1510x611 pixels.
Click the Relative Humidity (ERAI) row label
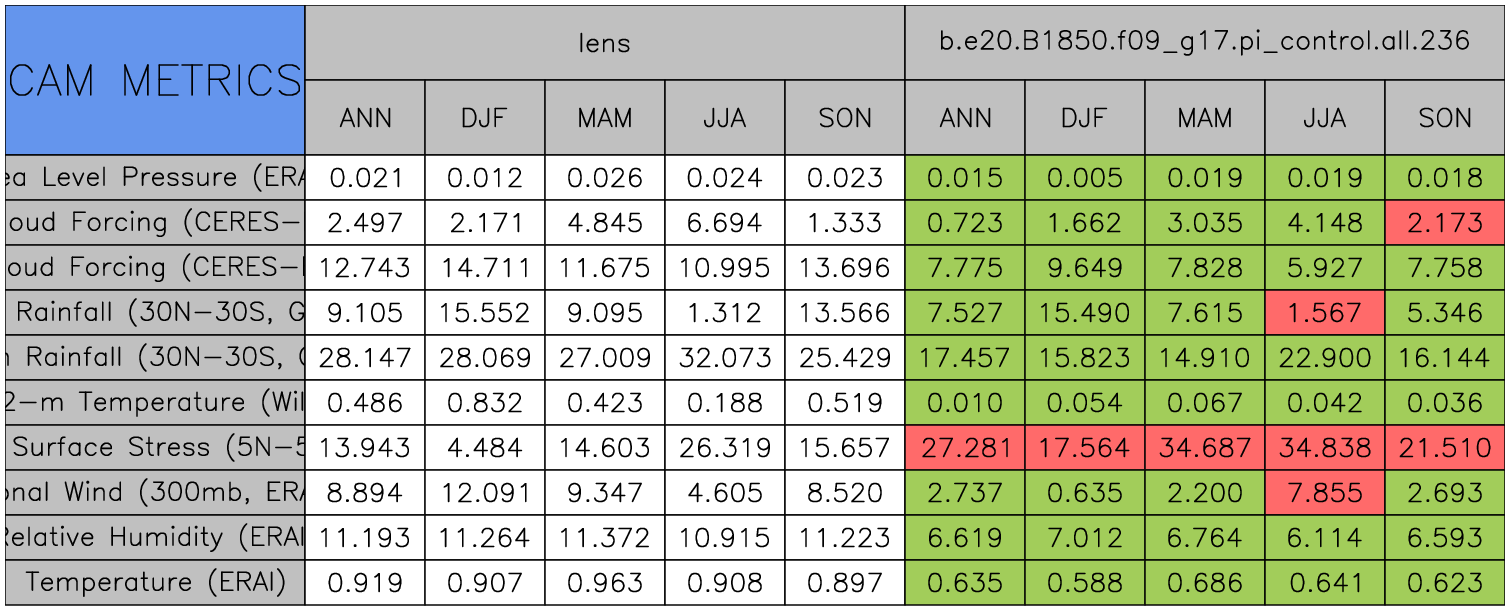(155, 538)
